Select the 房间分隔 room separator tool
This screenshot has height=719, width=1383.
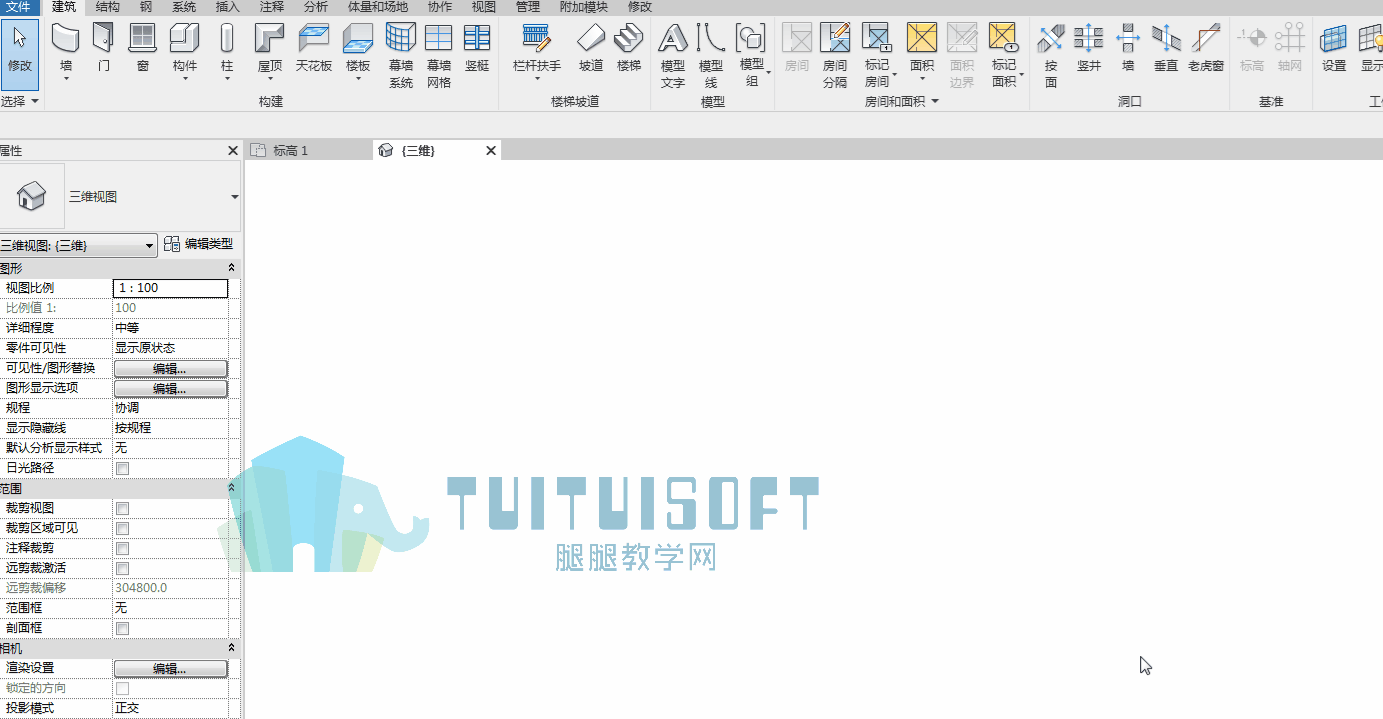coord(835,55)
